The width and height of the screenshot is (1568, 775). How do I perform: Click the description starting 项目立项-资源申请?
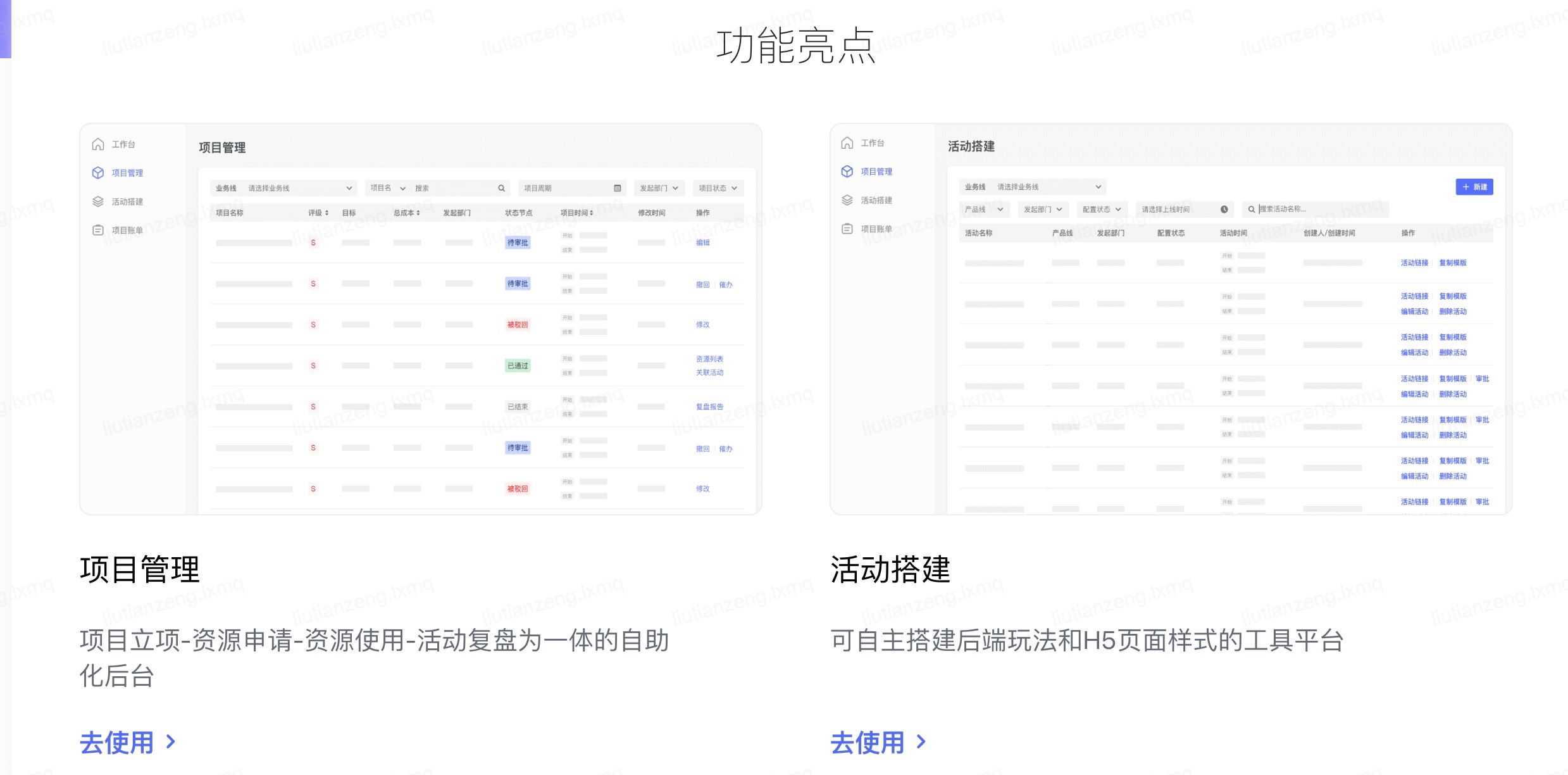375,658
